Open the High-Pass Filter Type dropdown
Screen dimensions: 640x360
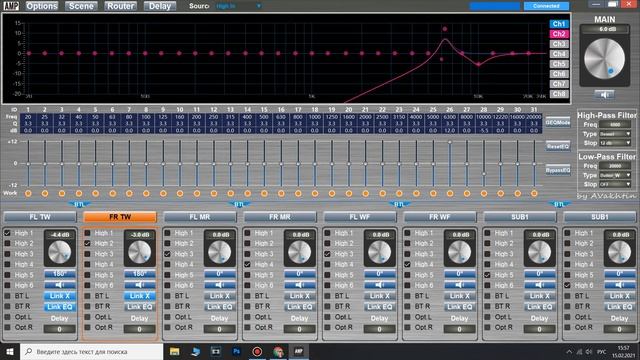pyautogui.click(x=615, y=134)
